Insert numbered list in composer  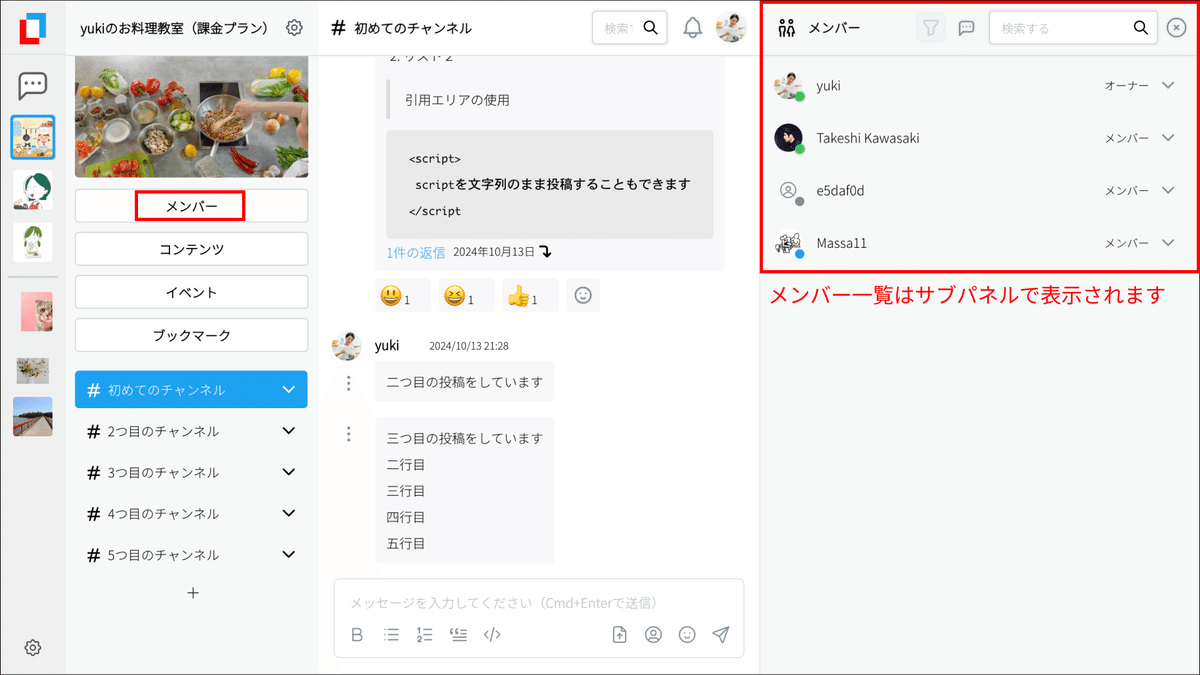424,634
